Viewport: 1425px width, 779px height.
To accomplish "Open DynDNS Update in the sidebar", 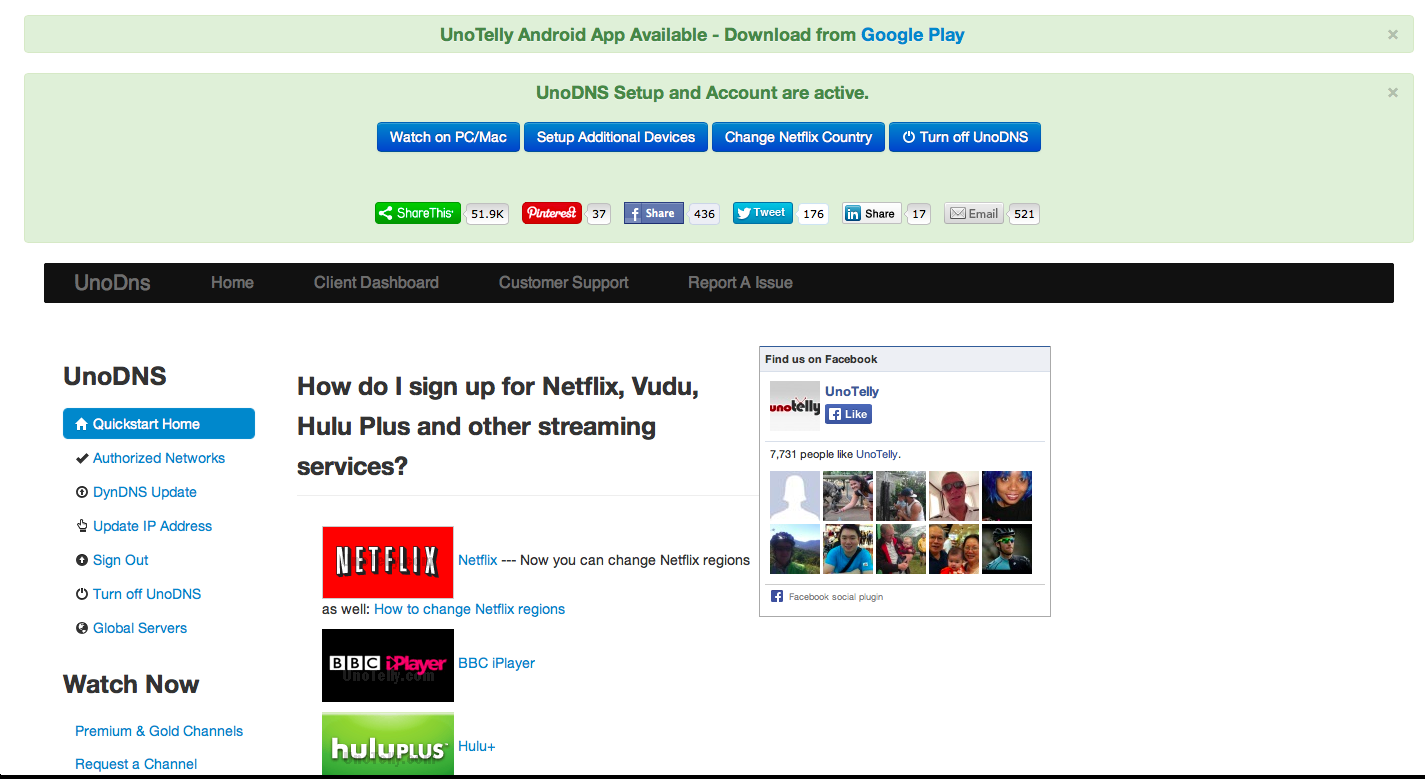I will 145,492.
